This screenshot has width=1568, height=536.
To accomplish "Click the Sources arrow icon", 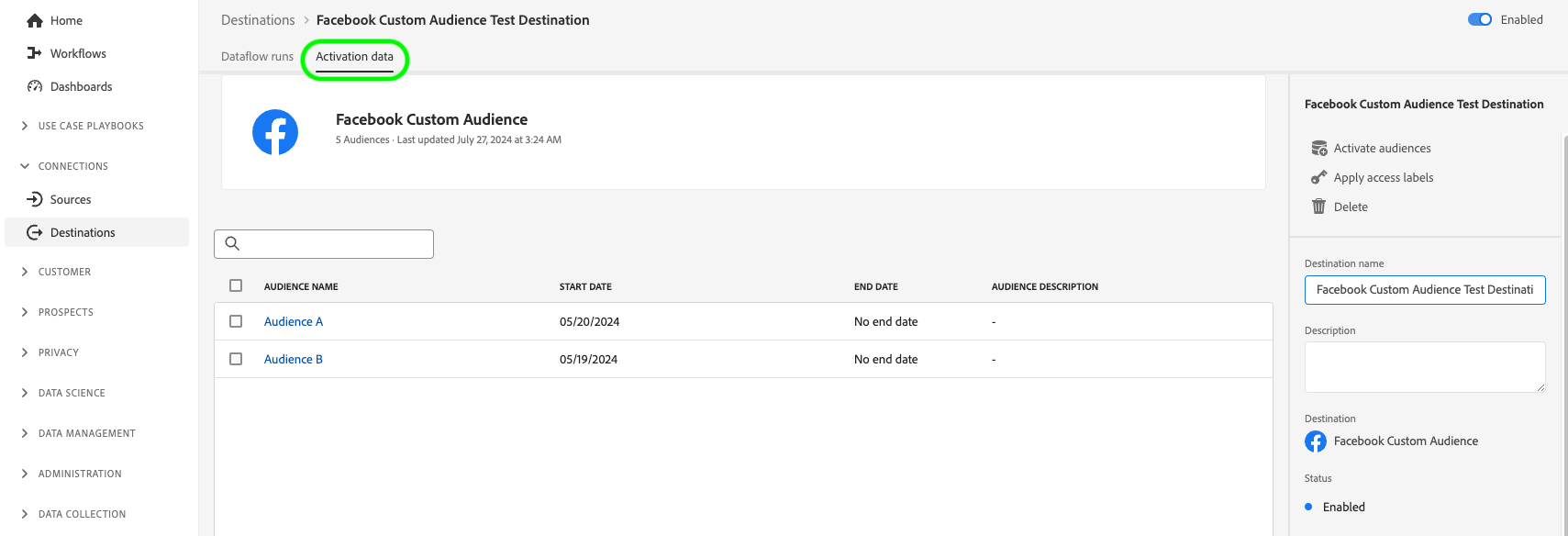I will (35, 199).
